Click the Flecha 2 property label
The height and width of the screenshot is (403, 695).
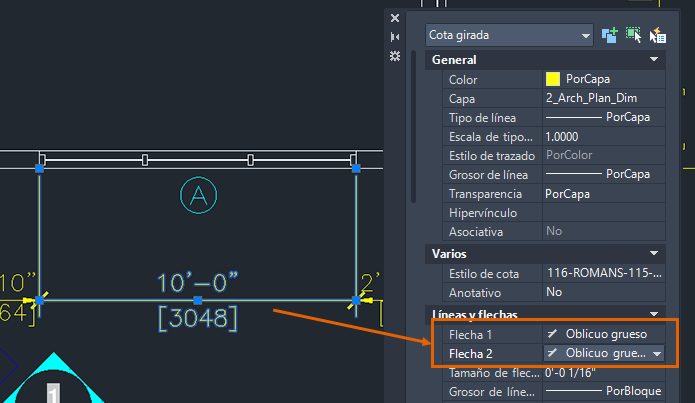[470, 354]
